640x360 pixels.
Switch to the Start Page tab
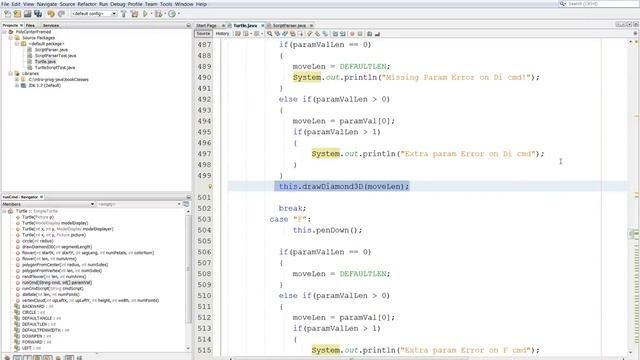click(206, 26)
